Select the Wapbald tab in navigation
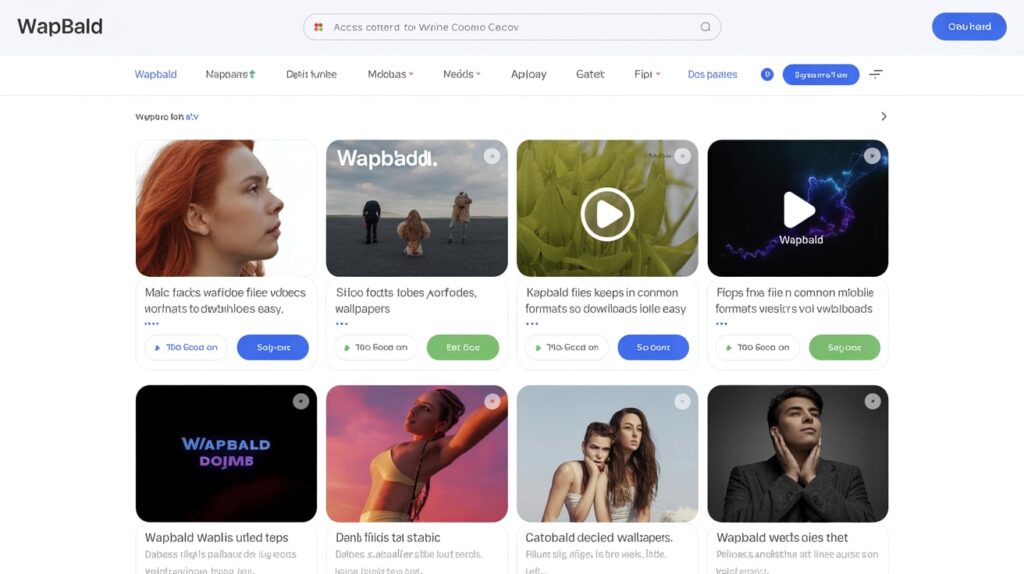This screenshot has height=574, width=1024. [156, 74]
